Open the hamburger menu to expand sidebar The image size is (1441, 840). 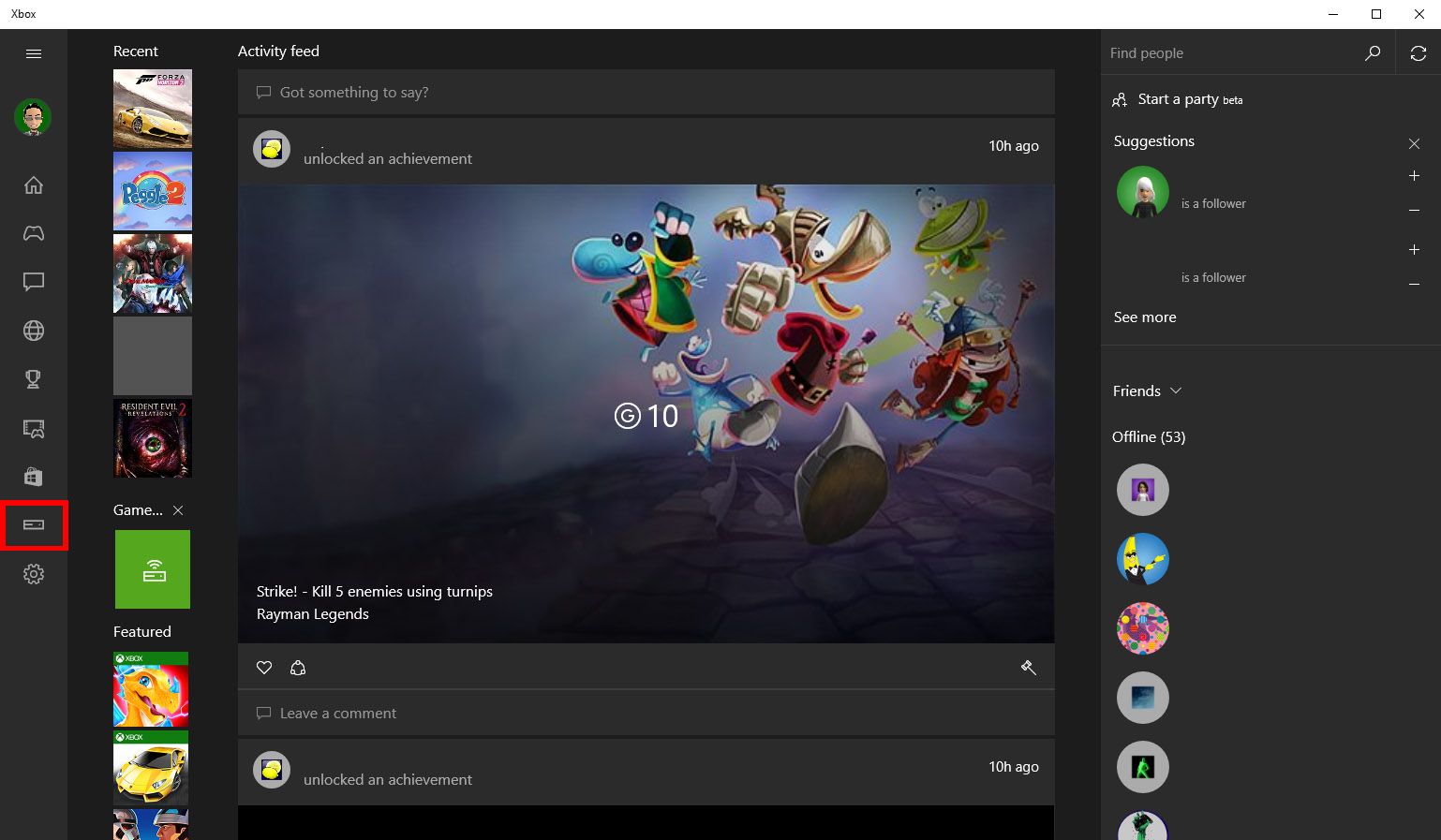click(x=34, y=53)
